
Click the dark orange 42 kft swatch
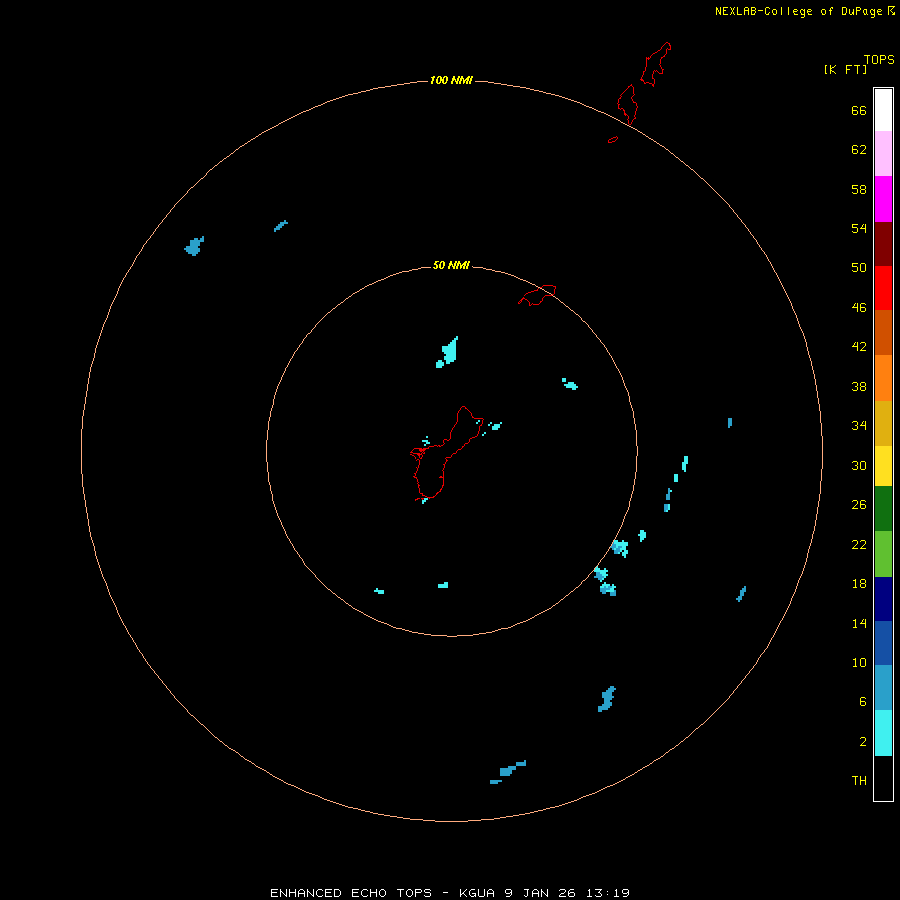click(x=883, y=332)
